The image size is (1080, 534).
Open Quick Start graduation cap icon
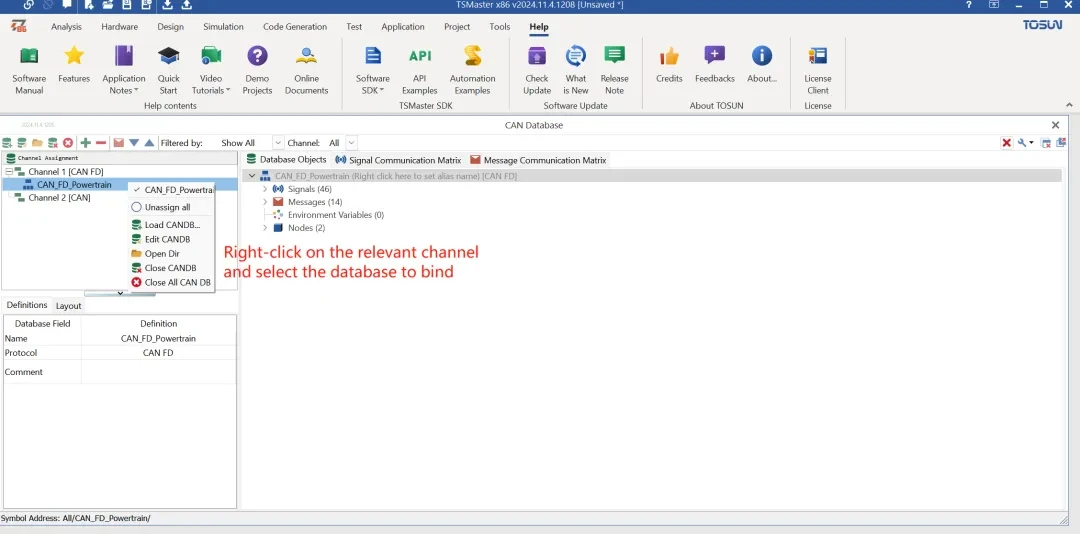click(168, 56)
